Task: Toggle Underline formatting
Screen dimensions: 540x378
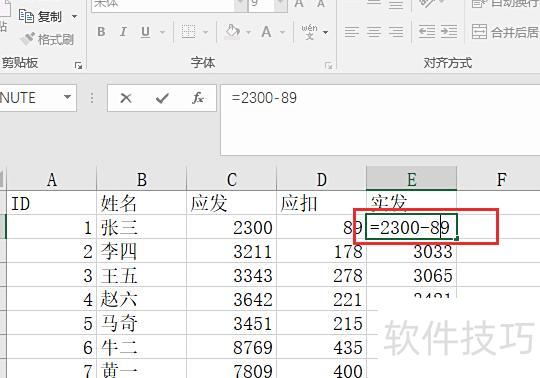Action: pyautogui.click(x=146, y=32)
